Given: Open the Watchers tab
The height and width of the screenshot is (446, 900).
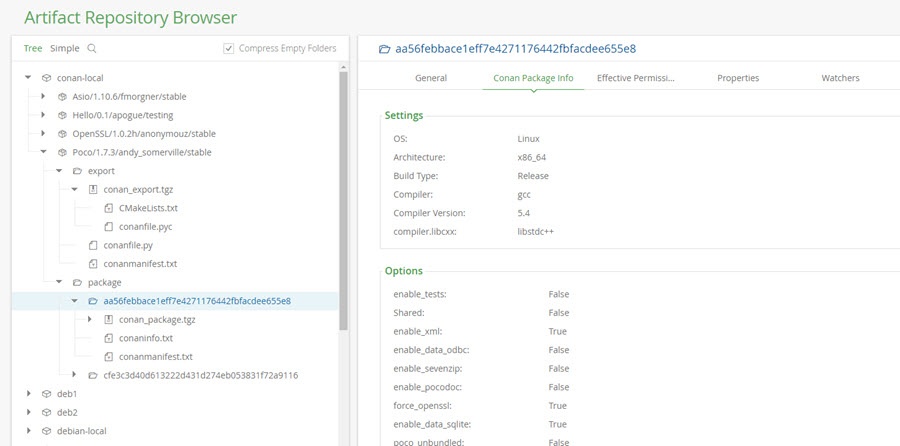Looking at the screenshot, I should pos(840,78).
